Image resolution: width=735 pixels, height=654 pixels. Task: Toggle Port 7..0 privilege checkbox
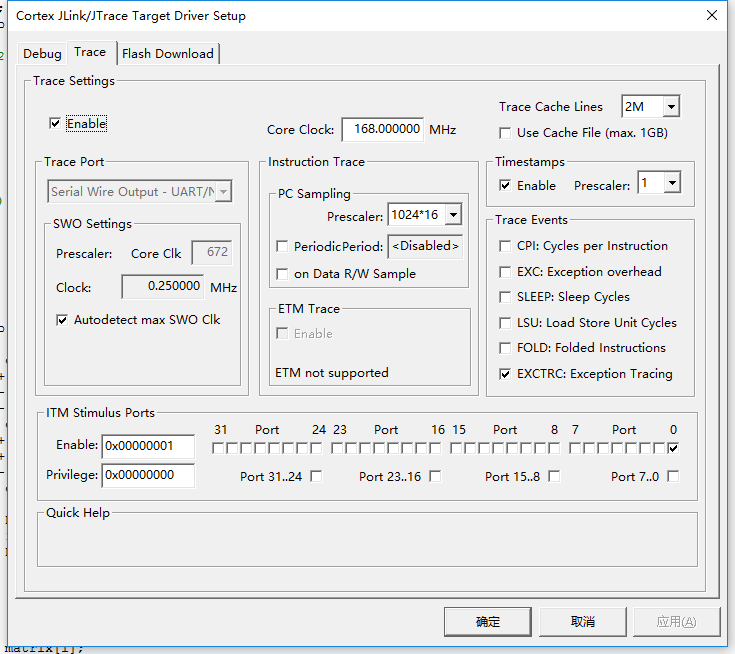(x=674, y=476)
